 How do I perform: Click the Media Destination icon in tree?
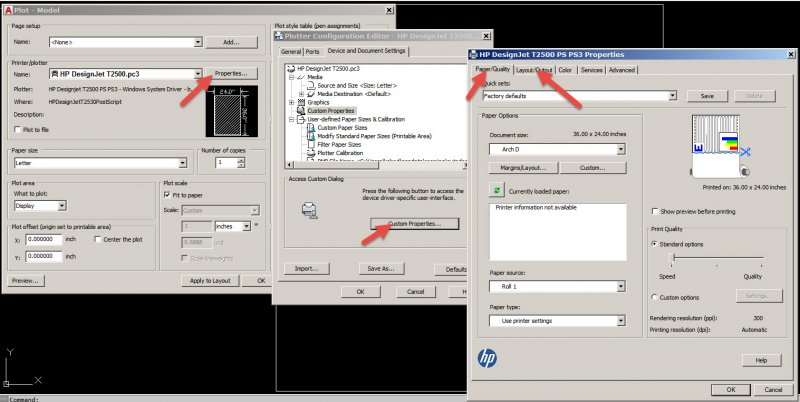311,94
